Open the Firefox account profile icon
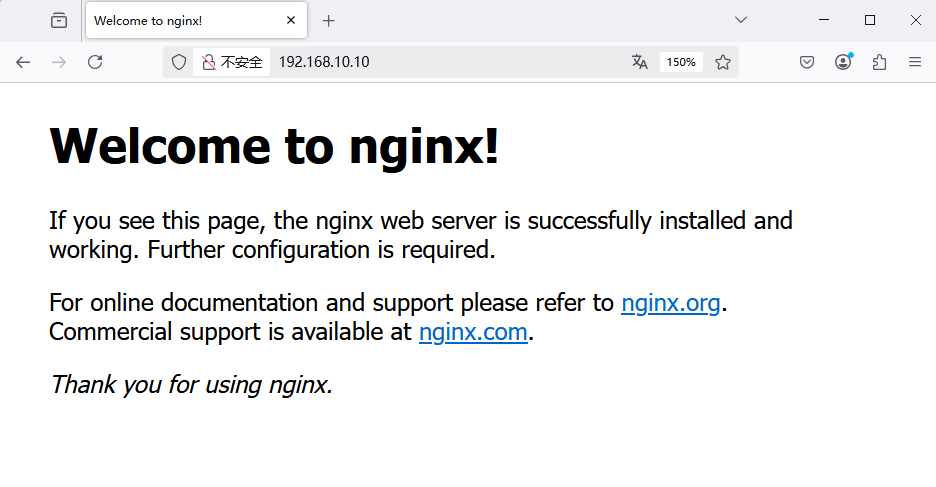Screen dimensions: 936x487 843,62
